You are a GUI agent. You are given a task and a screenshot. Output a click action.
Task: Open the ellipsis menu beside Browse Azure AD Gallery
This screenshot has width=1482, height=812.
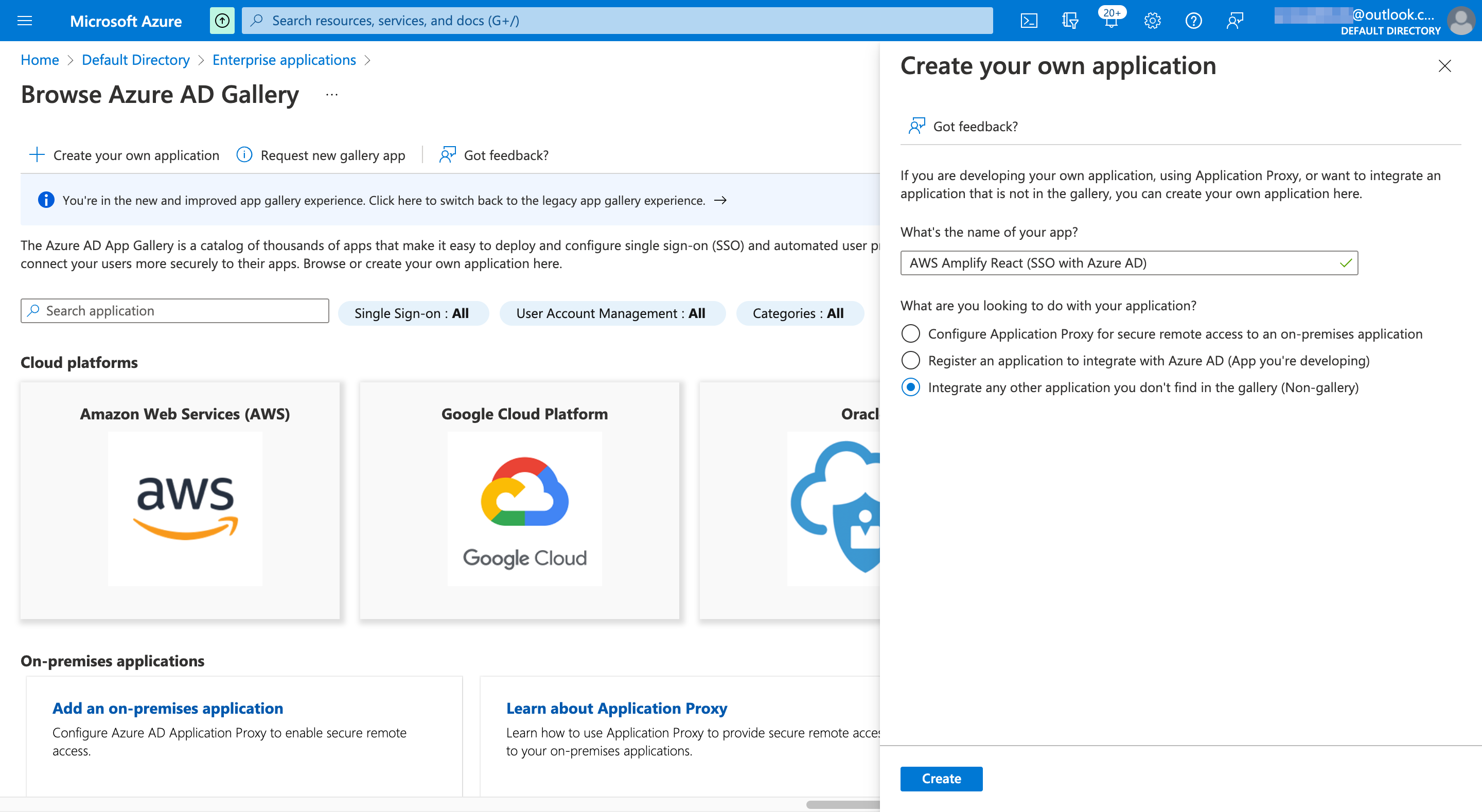click(331, 95)
